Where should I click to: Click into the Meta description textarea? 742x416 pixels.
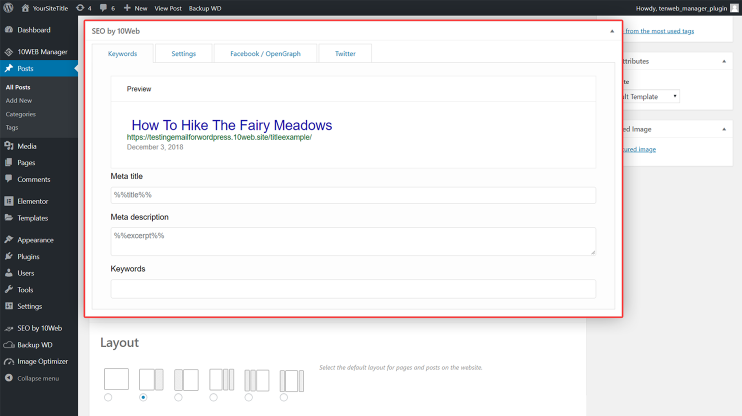(x=353, y=241)
